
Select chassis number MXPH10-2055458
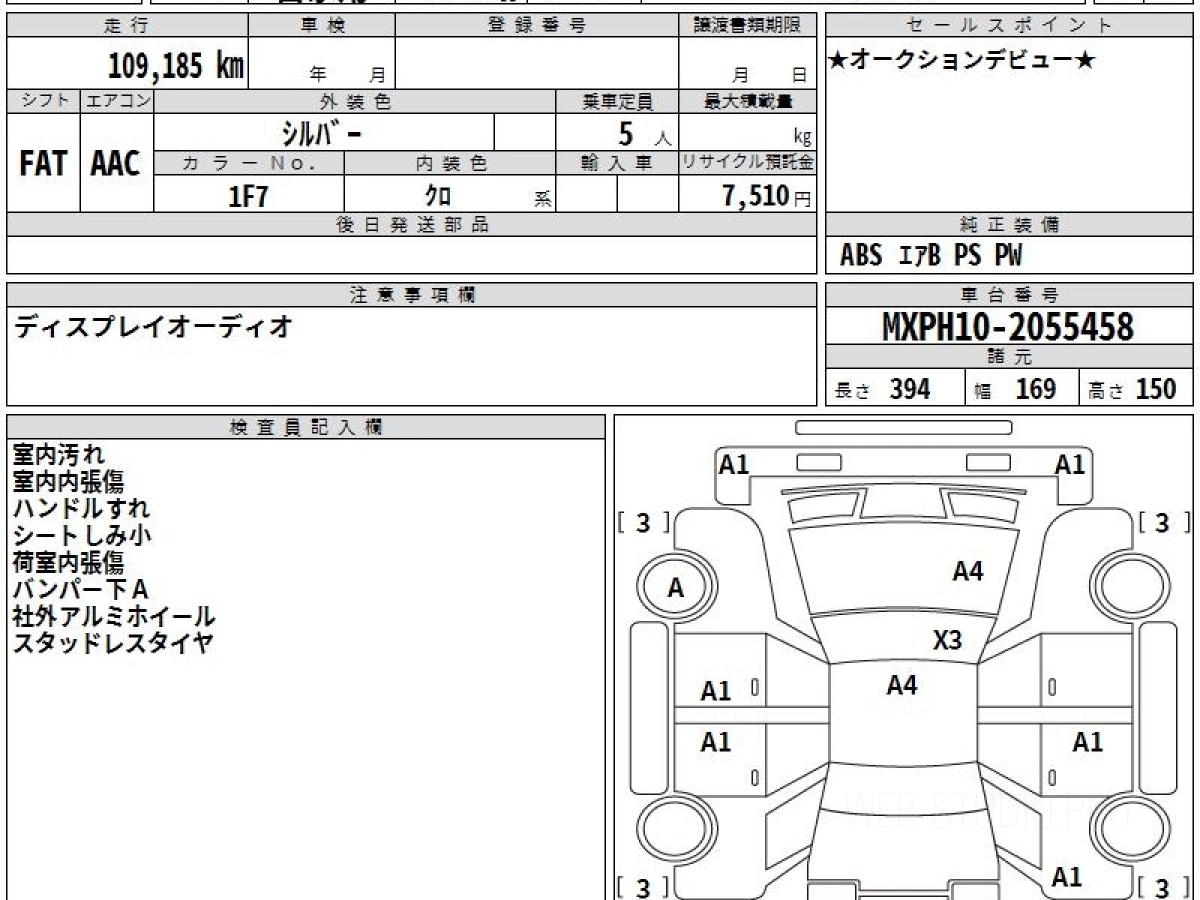click(x=1008, y=326)
